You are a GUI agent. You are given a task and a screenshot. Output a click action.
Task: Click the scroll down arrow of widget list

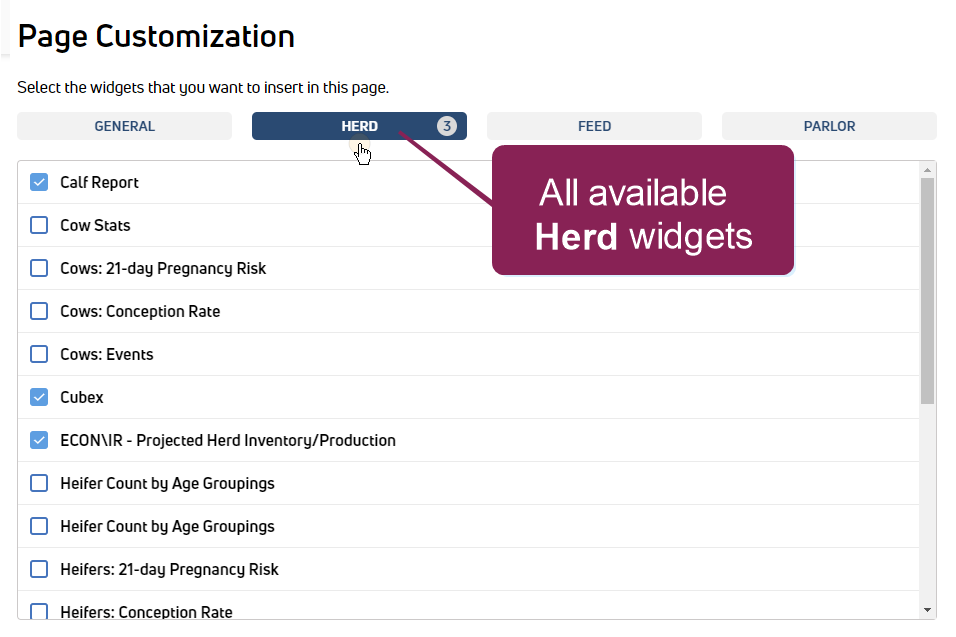coord(928,610)
